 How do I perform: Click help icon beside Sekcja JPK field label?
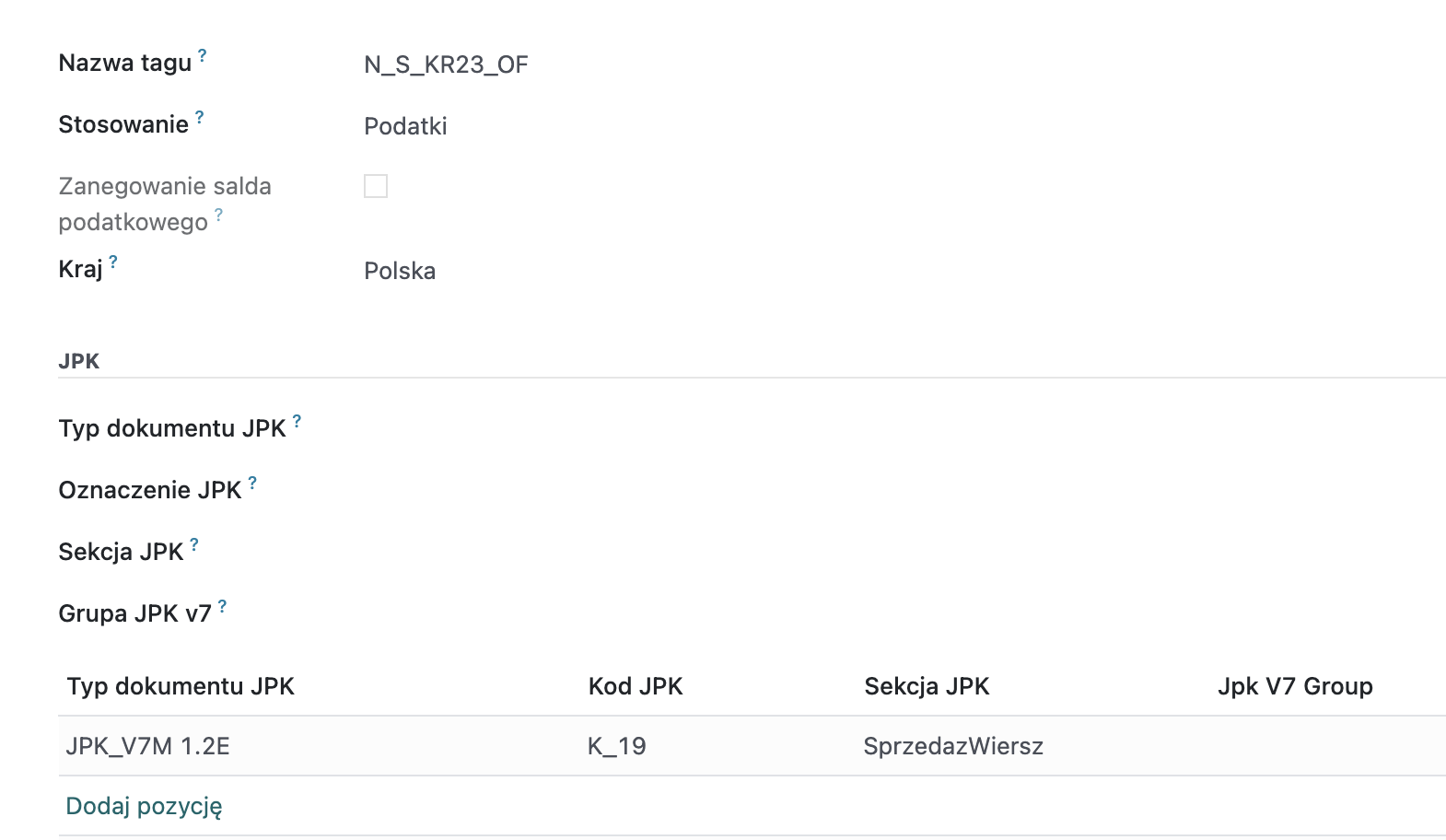pyautogui.click(x=194, y=544)
